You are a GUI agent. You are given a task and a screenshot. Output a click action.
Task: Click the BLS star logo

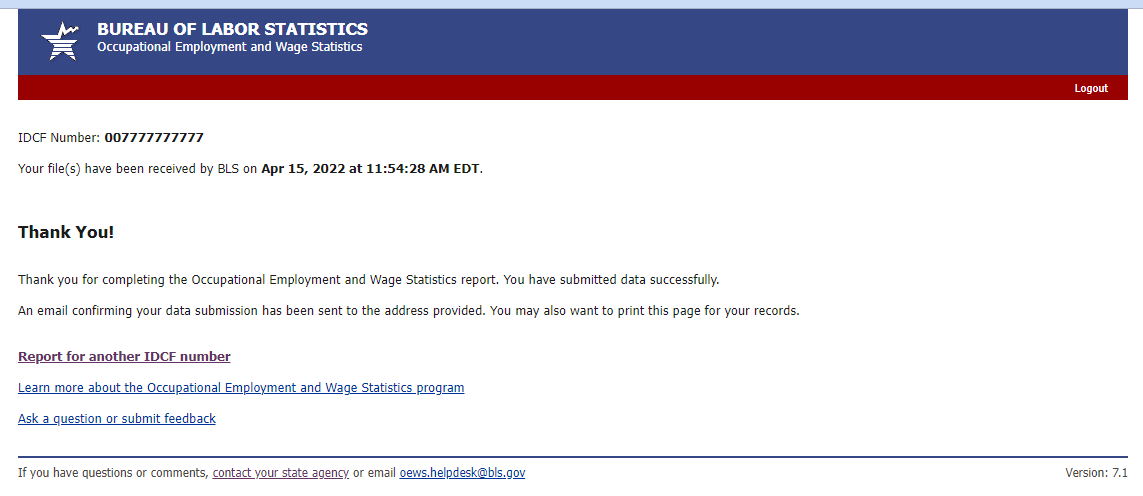coord(58,41)
